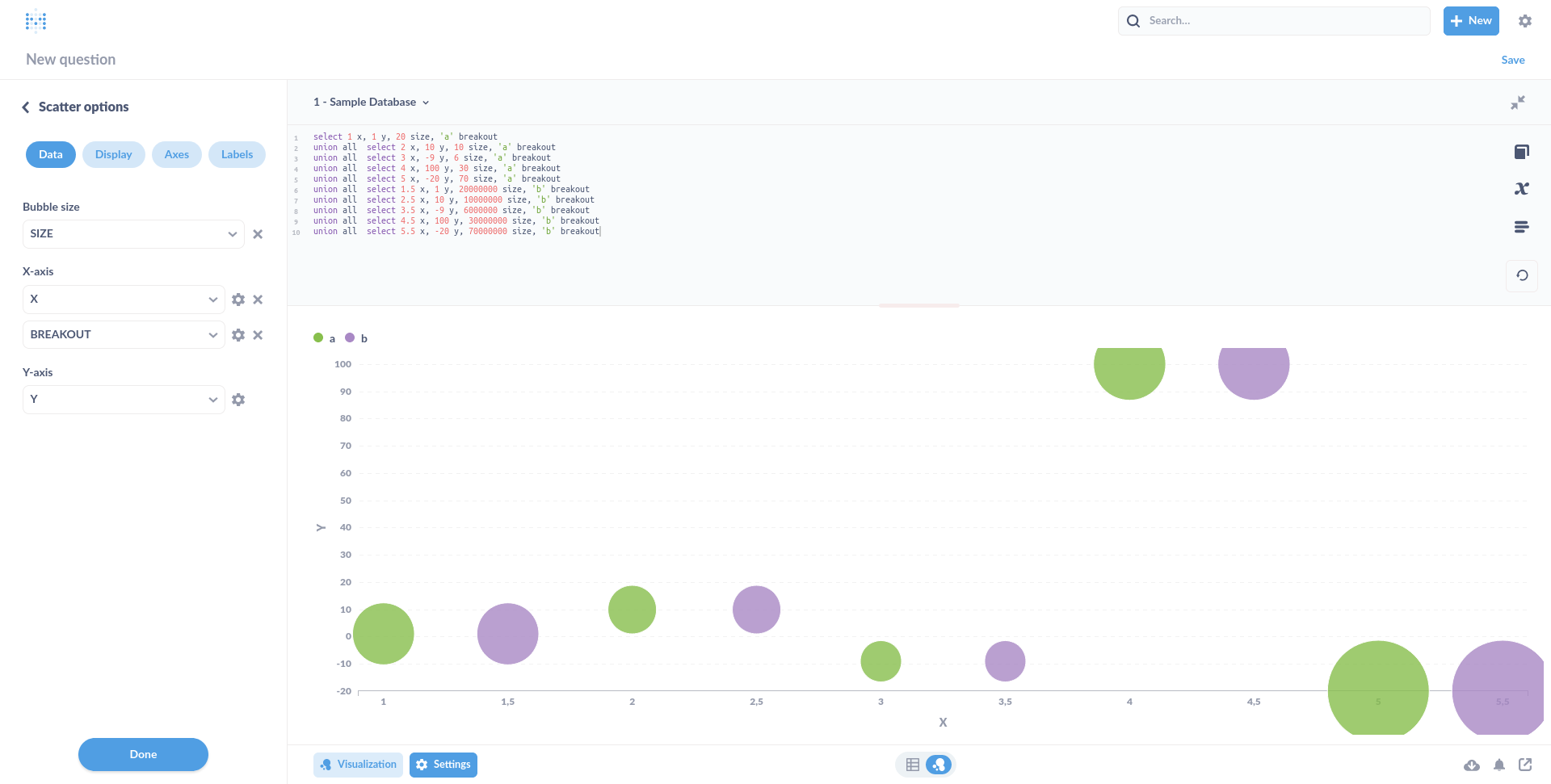The height and width of the screenshot is (784, 1551).
Task: Hide series 'a' in the legend
Action: tap(326, 338)
